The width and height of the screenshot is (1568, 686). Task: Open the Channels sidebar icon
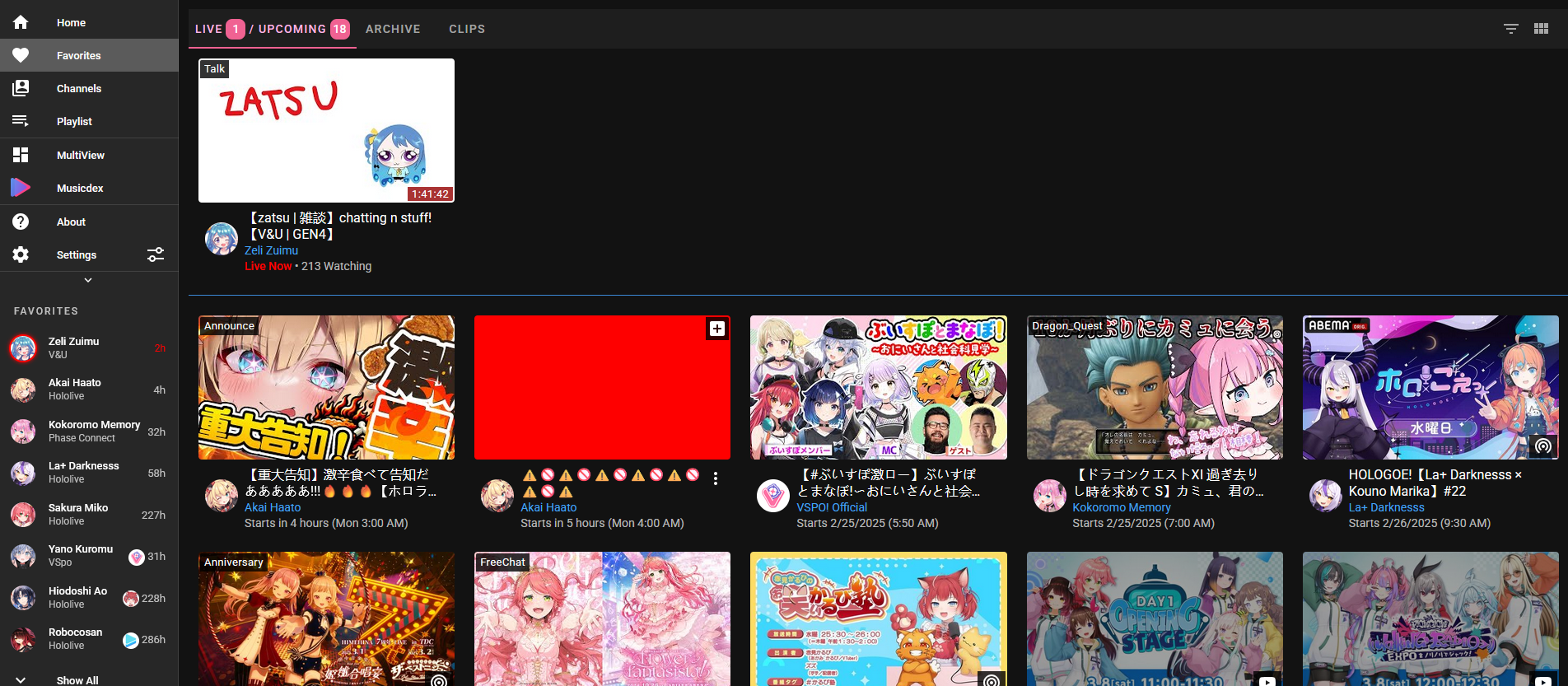click(x=21, y=88)
